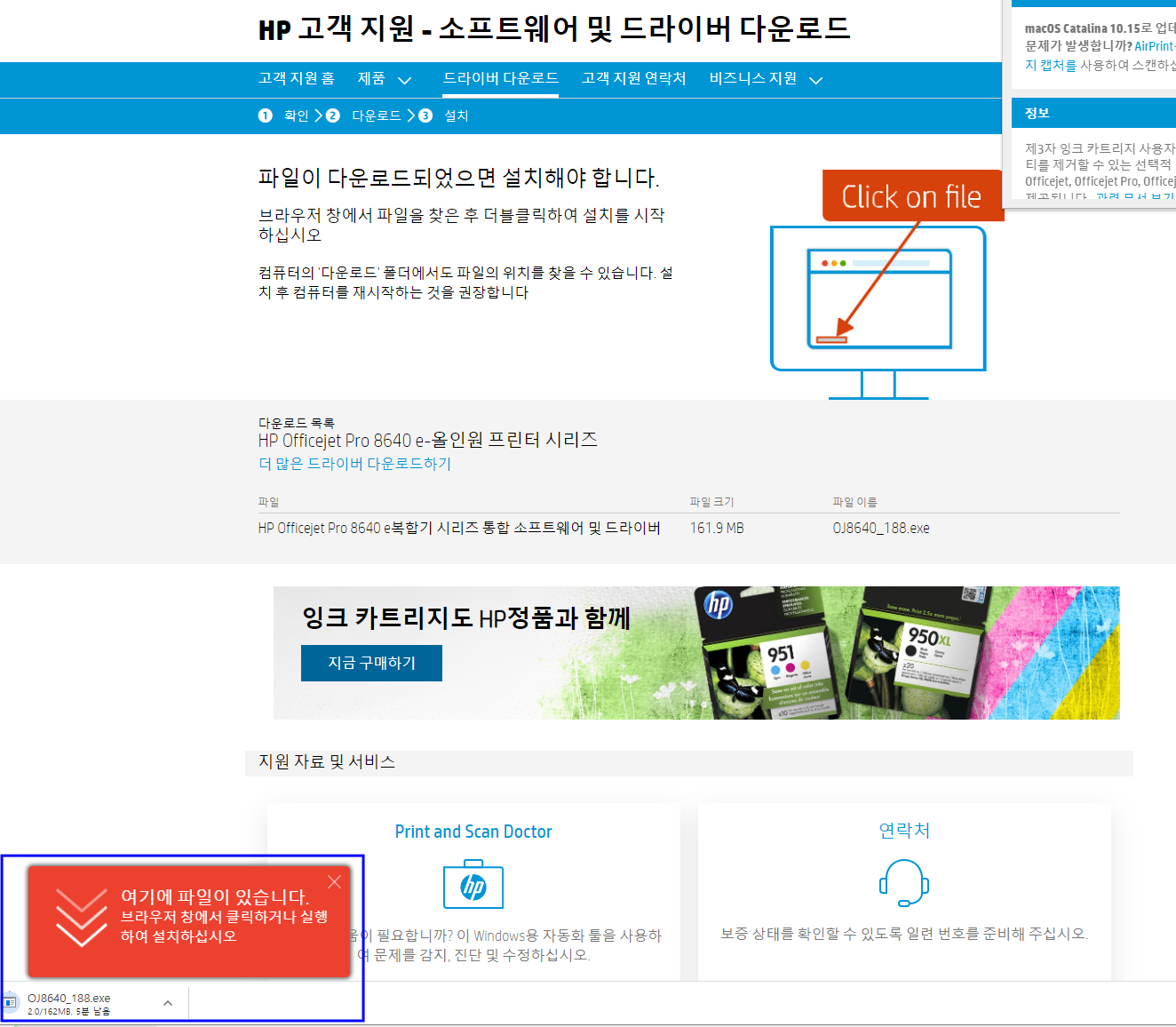Click the headset contact support icon
The image size is (1176, 1027).
904,883
